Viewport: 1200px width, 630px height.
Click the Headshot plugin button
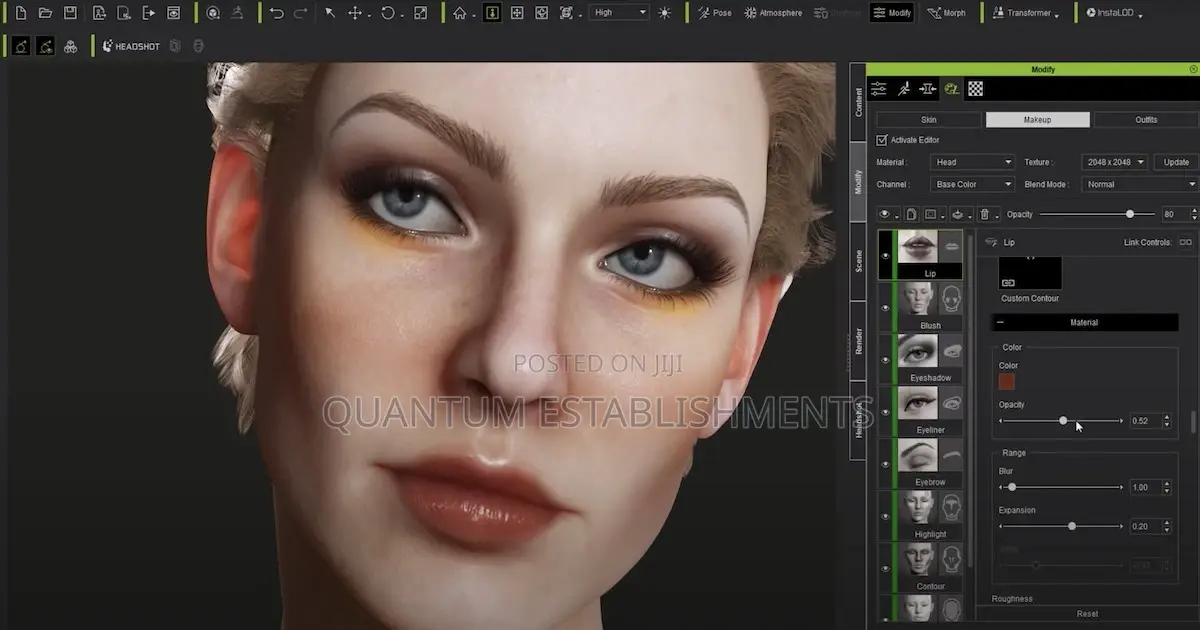click(131, 46)
